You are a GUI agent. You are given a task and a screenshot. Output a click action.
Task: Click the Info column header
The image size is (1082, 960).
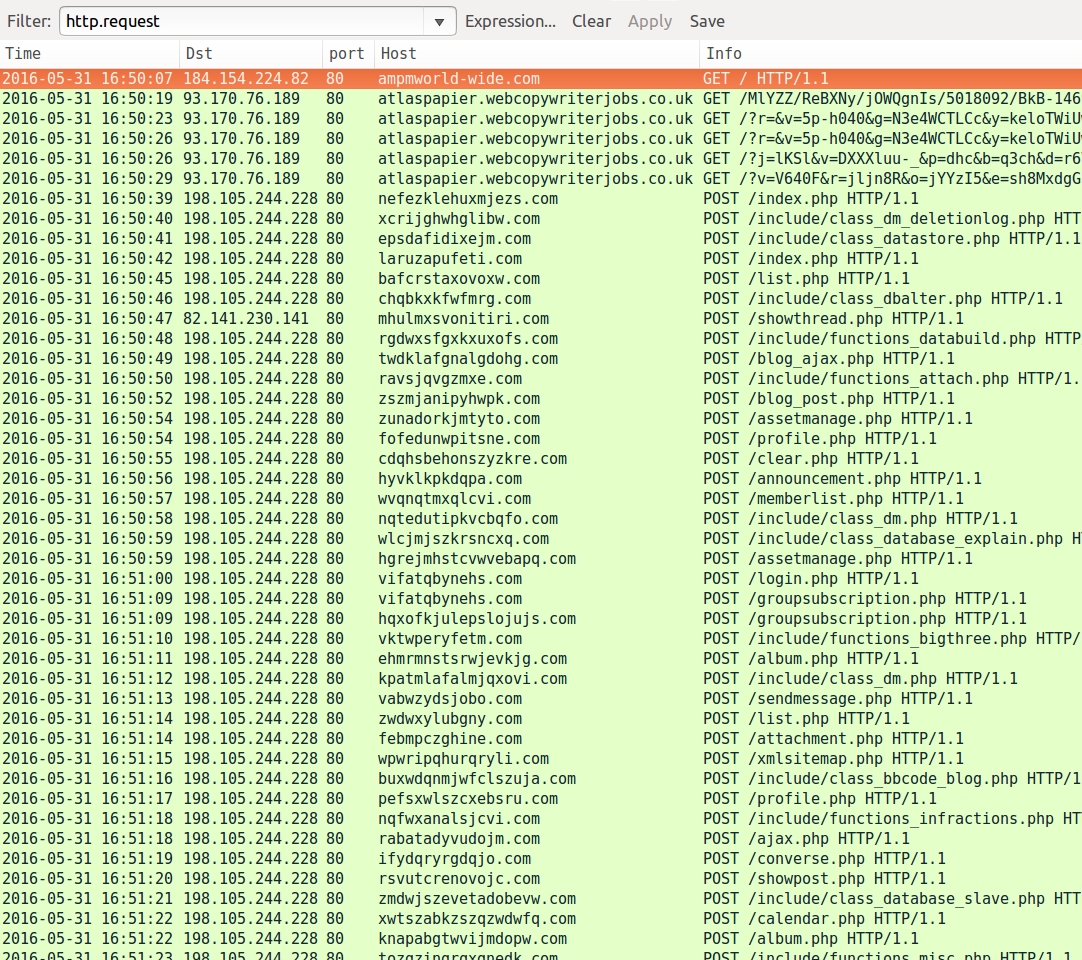(888, 53)
